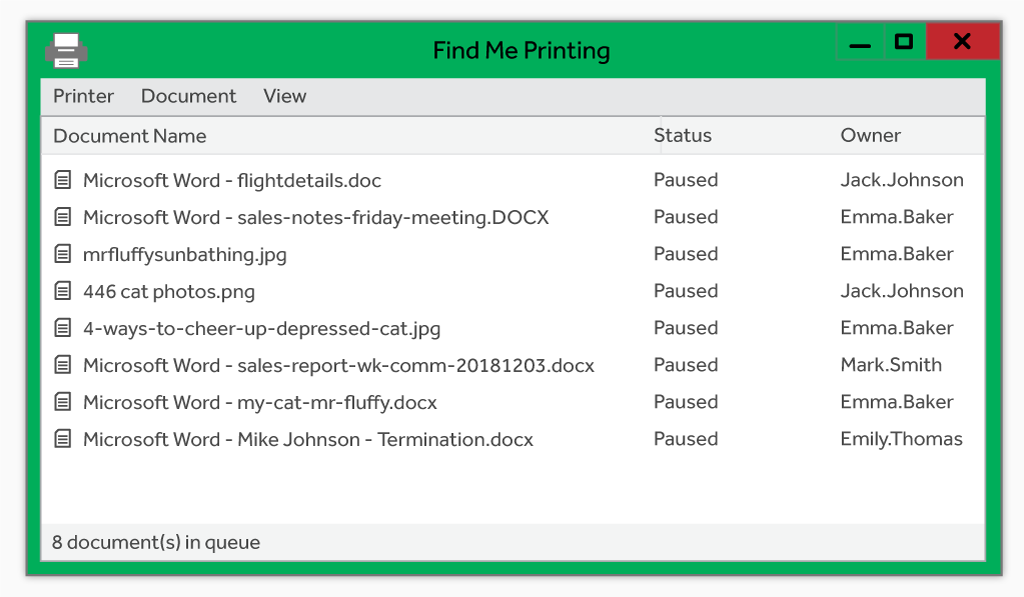Sort by Owner column header
The image size is (1024, 597).
click(x=871, y=135)
